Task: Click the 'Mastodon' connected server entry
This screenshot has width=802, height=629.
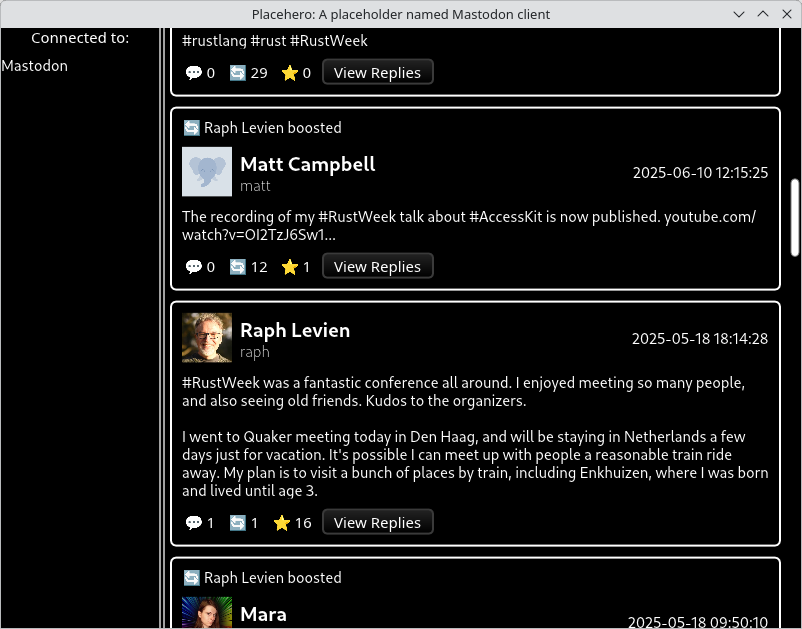Action: [34, 66]
